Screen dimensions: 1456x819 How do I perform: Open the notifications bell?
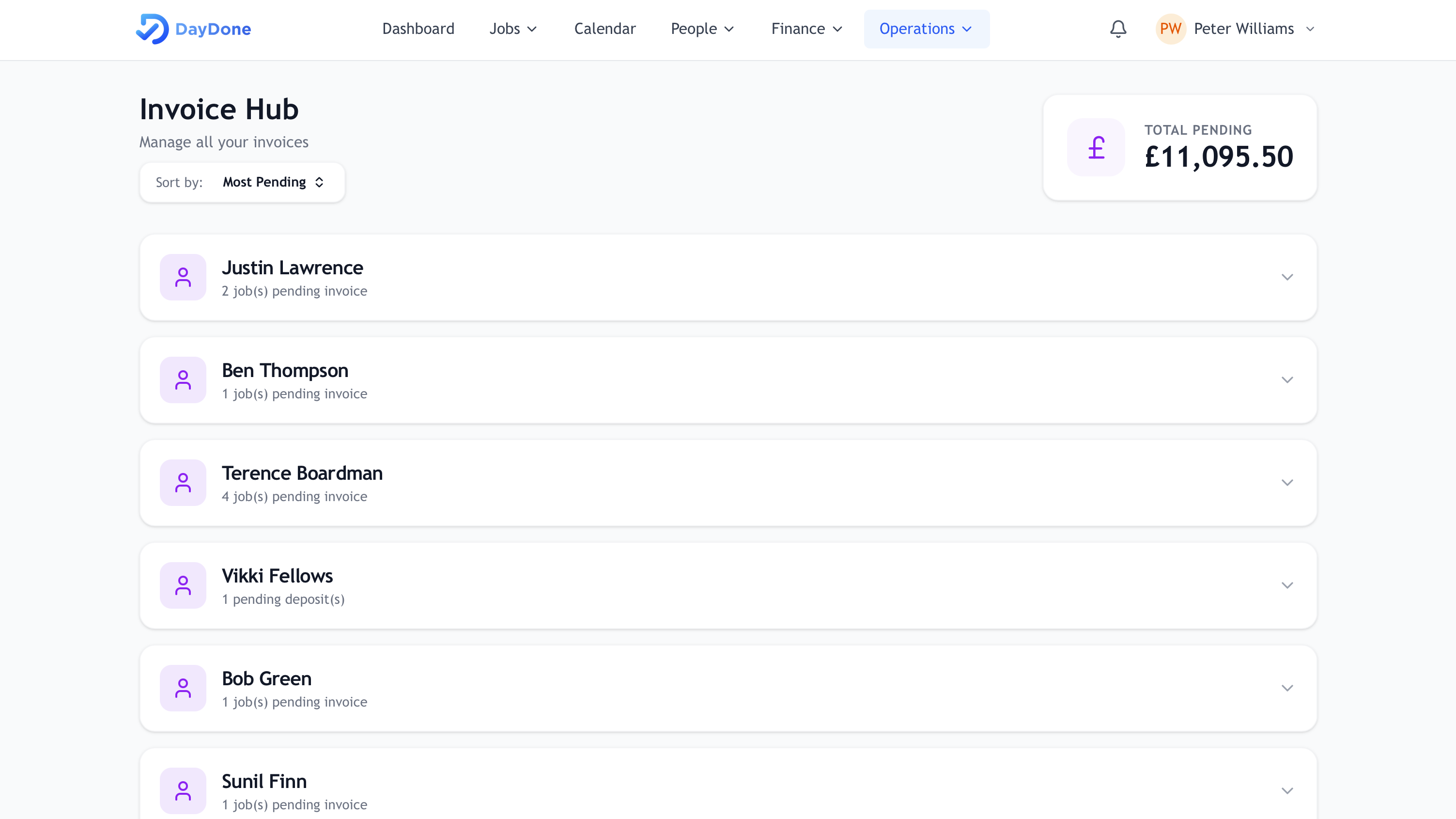click(x=1118, y=29)
